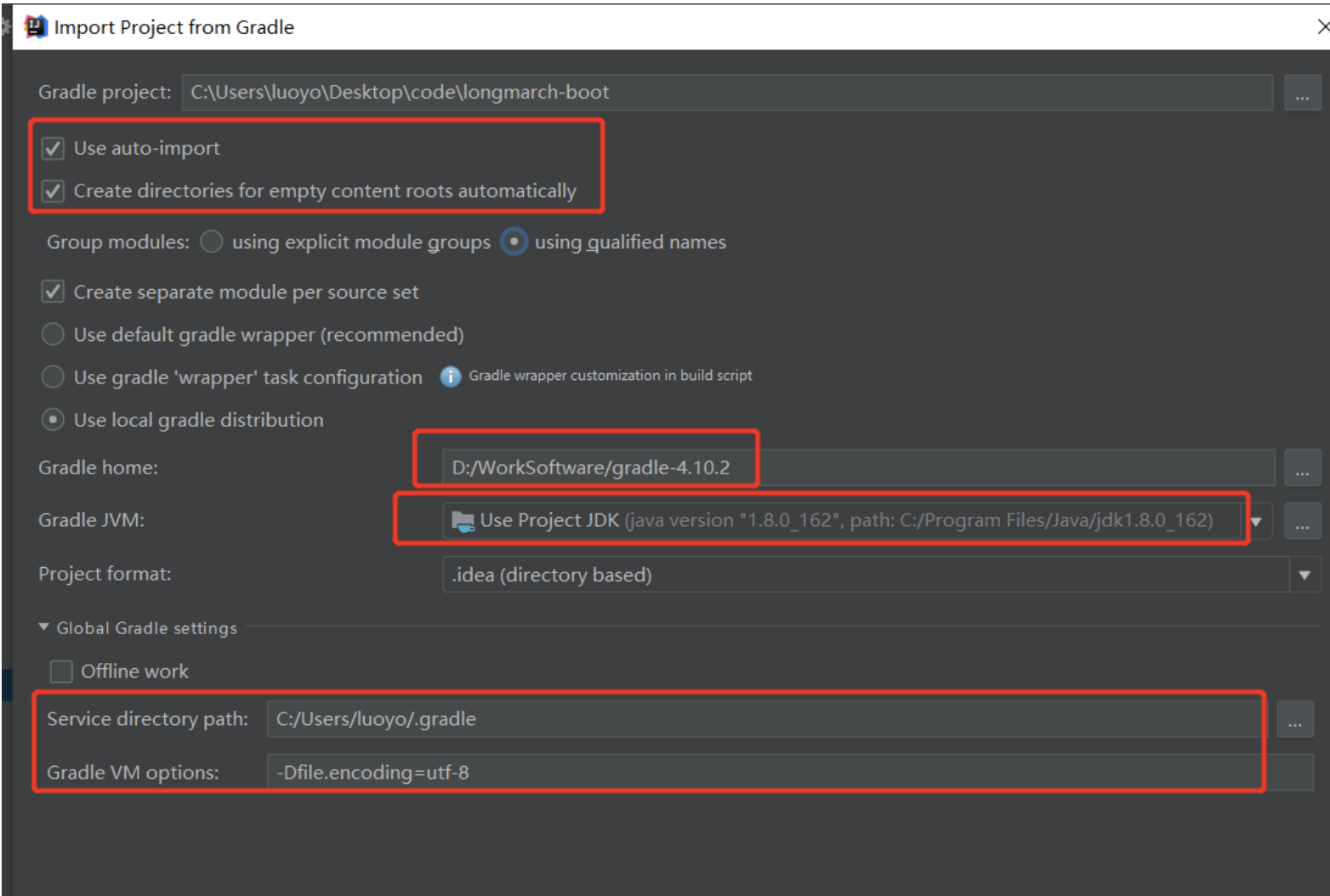Select using explicit module groups option
1330x896 pixels.
211,241
